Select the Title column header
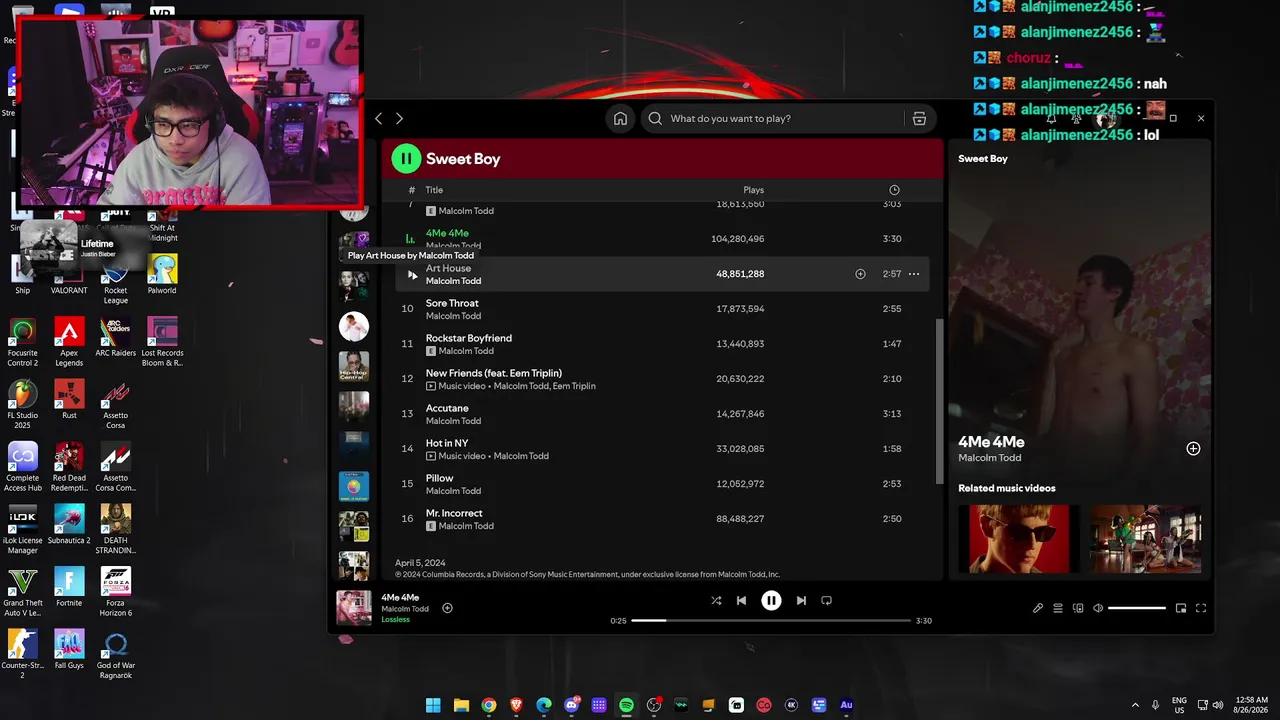Viewport: 1280px width, 720px height. [x=434, y=190]
